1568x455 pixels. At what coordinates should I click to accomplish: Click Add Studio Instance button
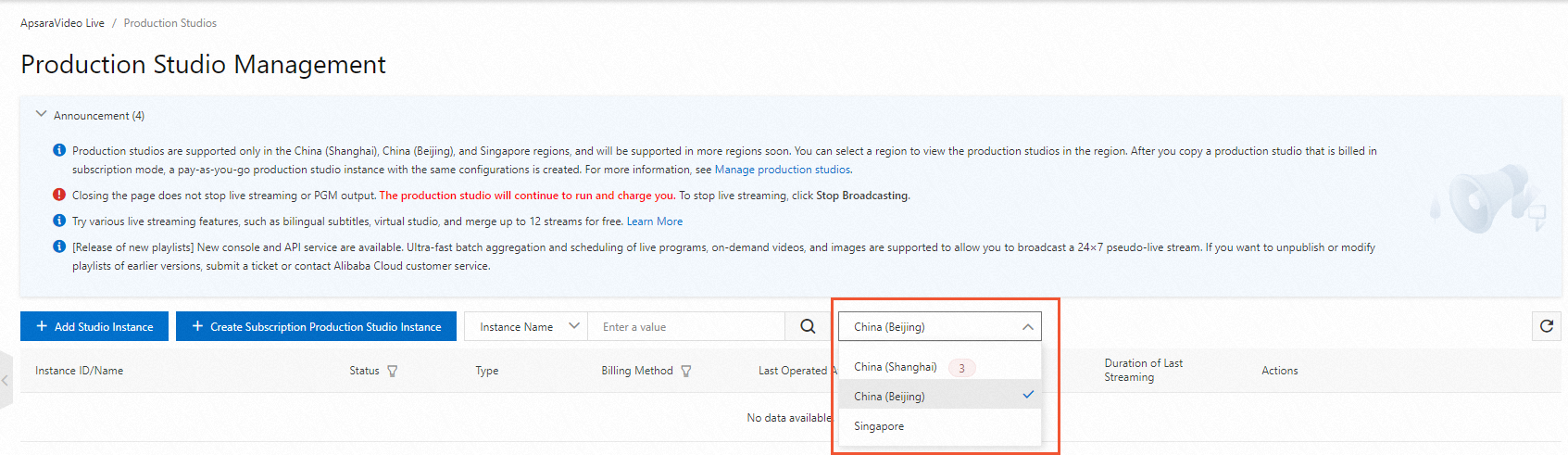(x=94, y=326)
